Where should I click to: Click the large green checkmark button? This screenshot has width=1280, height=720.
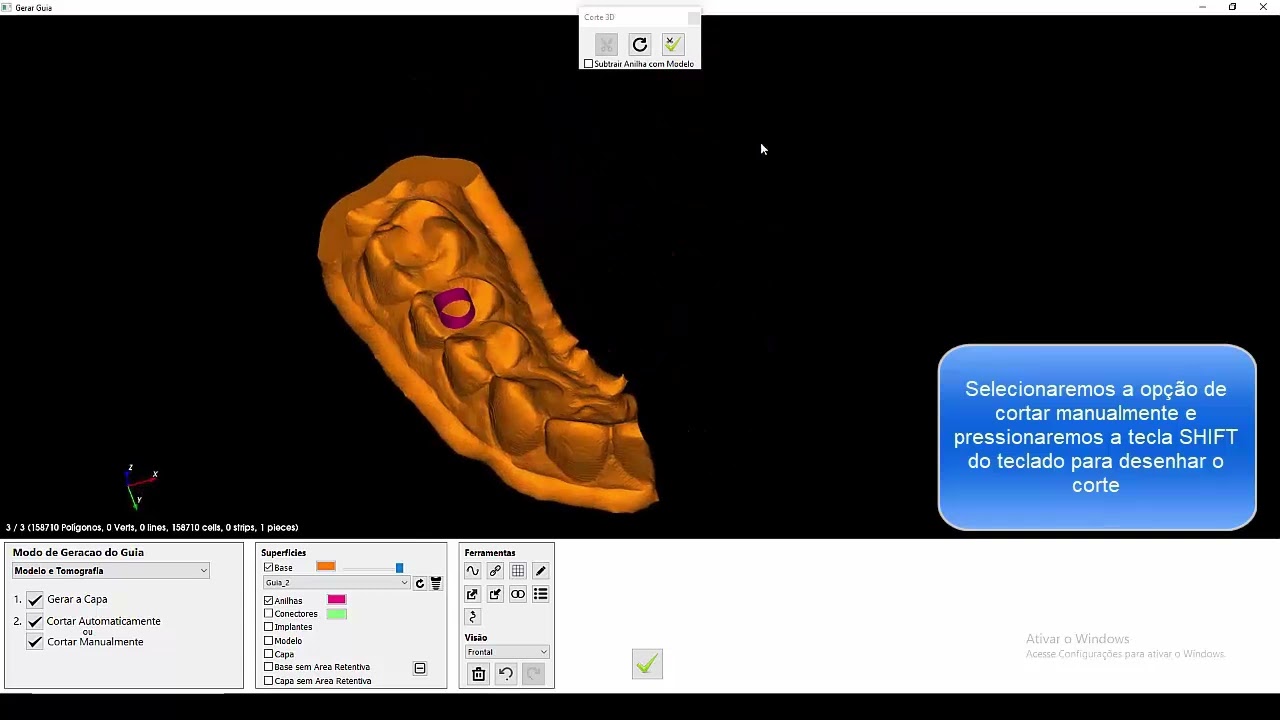click(647, 664)
